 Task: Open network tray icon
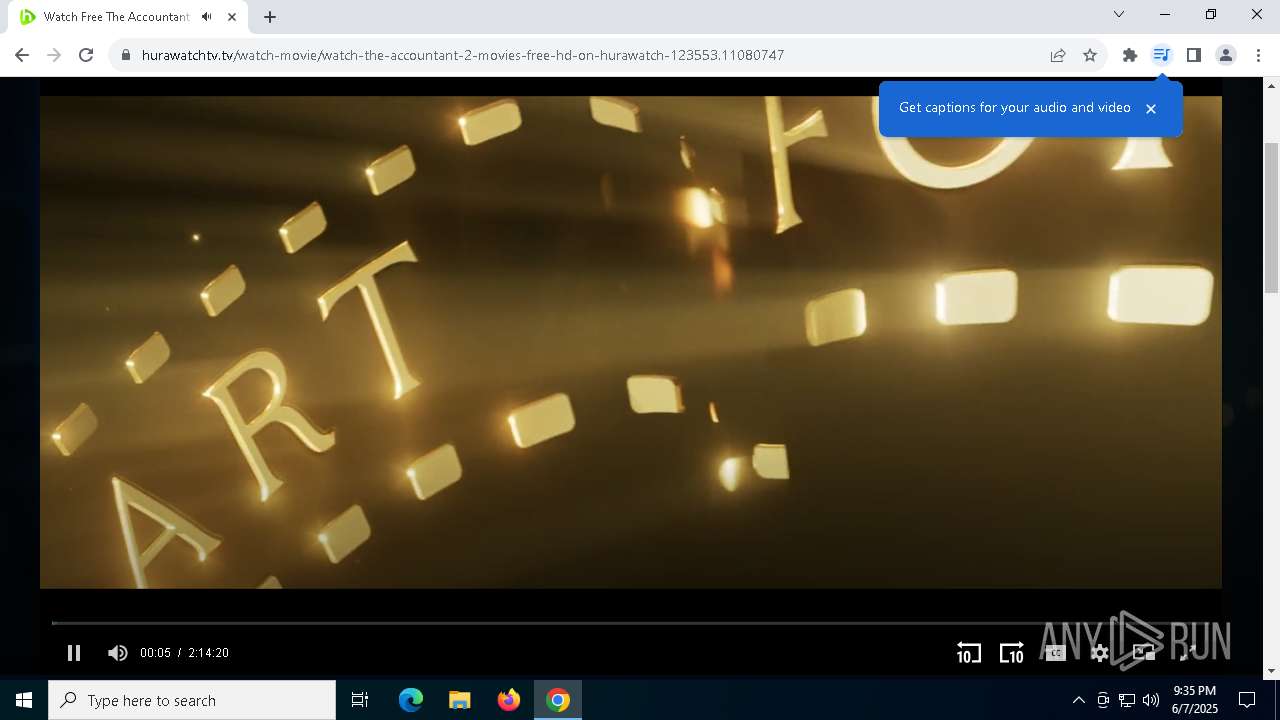click(x=1127, y=700)
